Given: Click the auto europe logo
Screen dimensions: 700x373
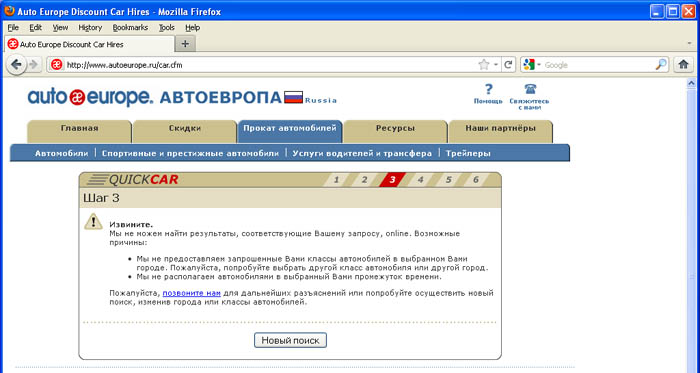Looking at the screenshot, I should tap(91, 97).
